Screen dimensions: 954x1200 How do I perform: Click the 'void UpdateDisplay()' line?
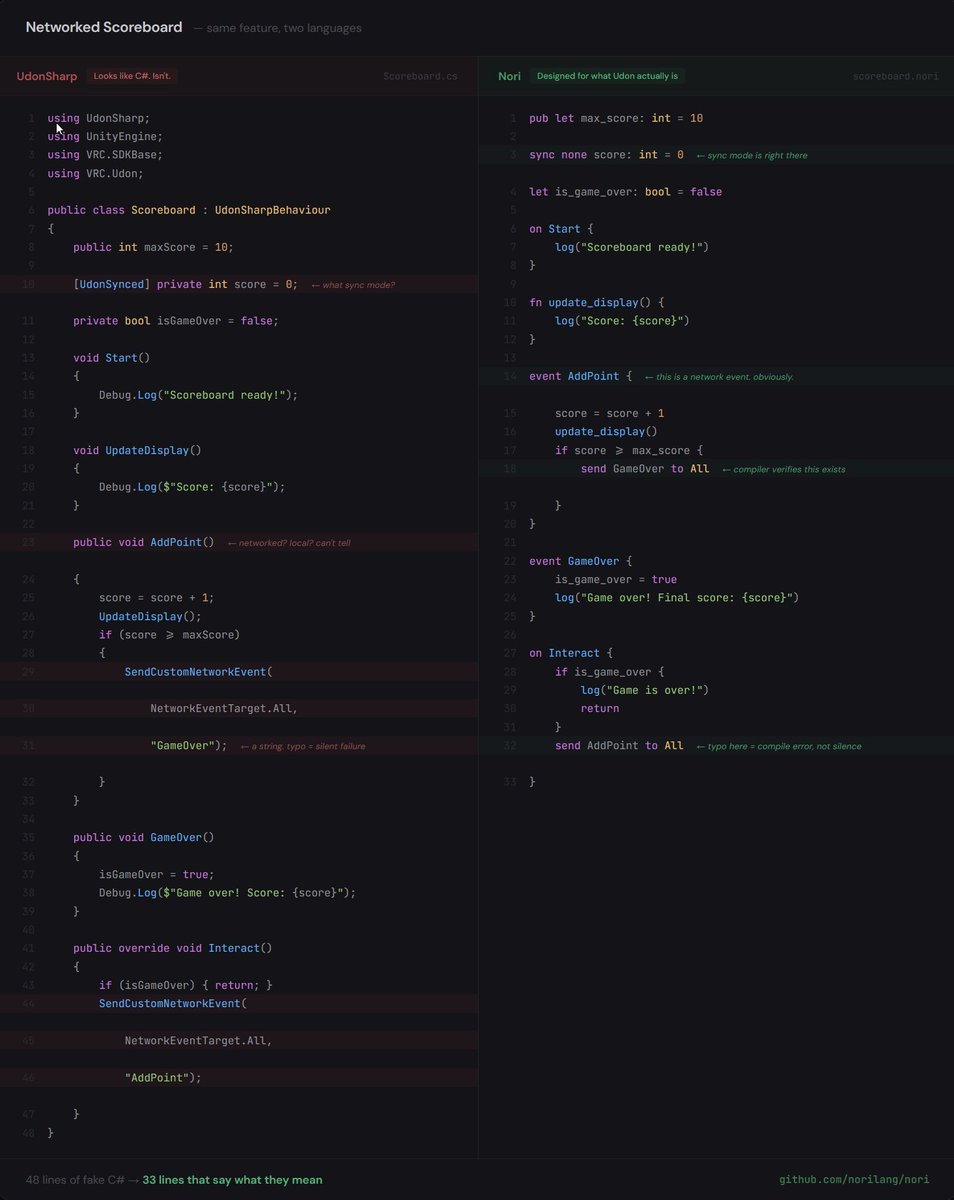point(137,450)
